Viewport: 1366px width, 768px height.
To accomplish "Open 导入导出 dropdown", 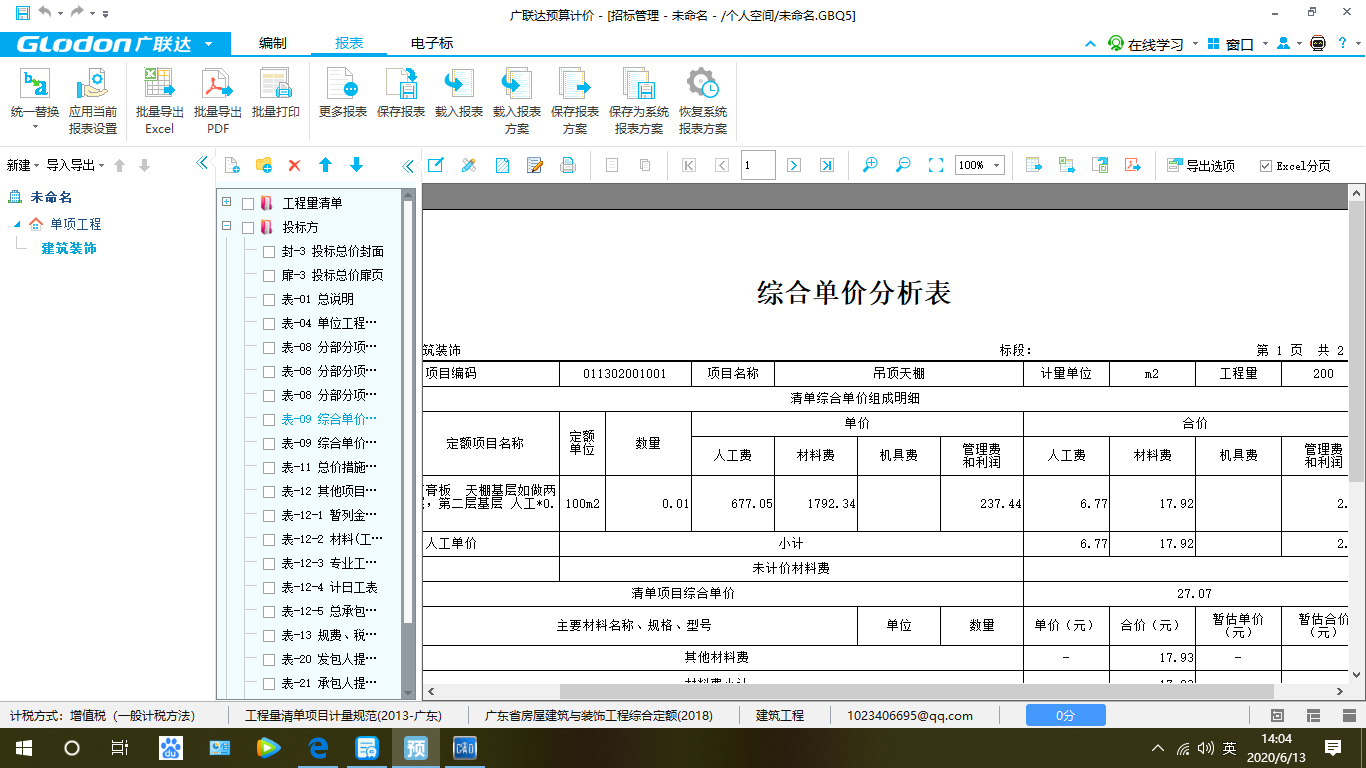I will pos(75,165).
